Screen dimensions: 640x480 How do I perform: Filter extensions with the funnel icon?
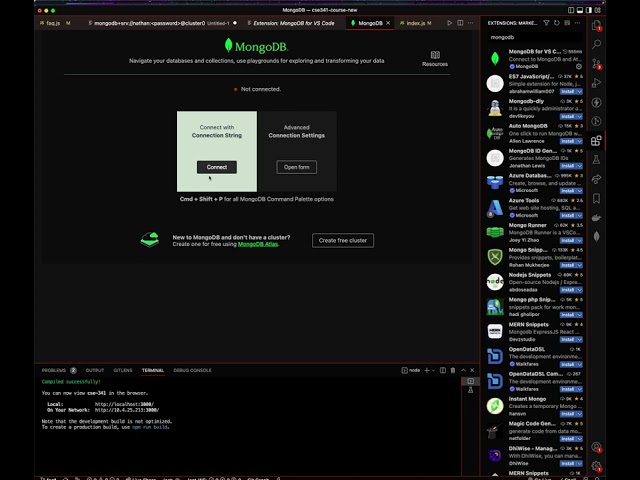[546, 23]
